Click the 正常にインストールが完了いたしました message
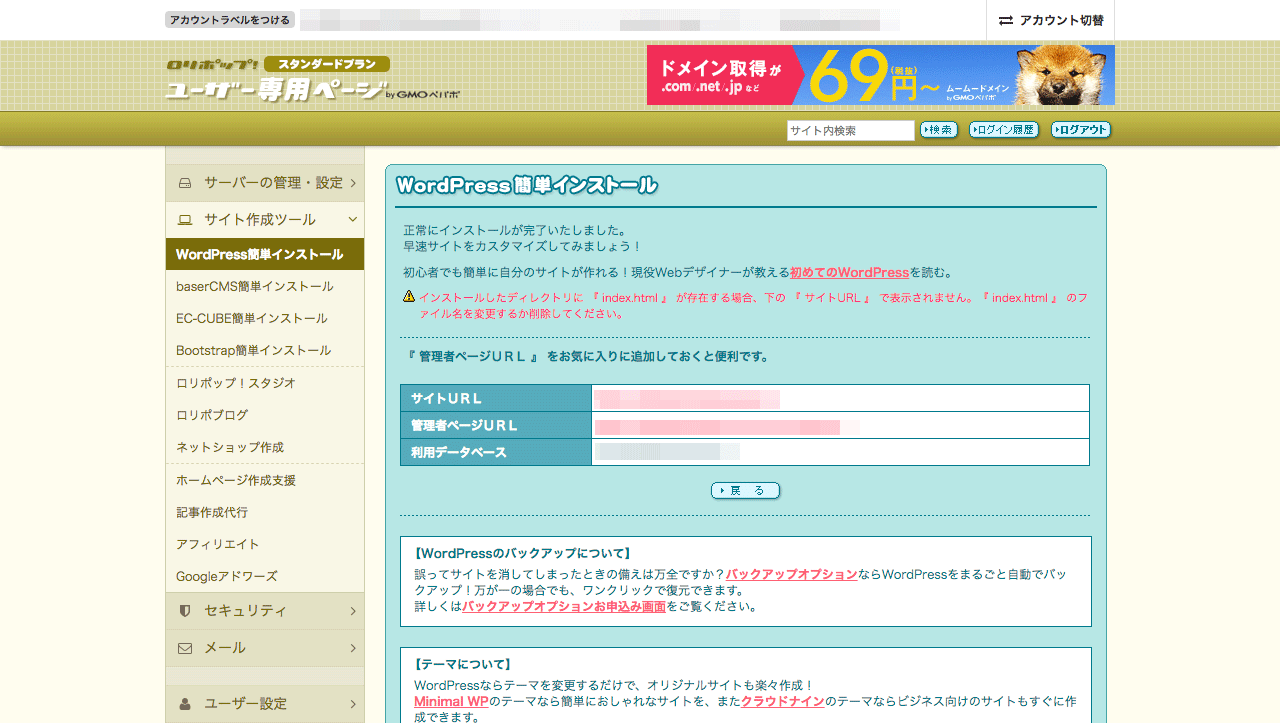This screenshot has height=723, width=1280. 515,230
